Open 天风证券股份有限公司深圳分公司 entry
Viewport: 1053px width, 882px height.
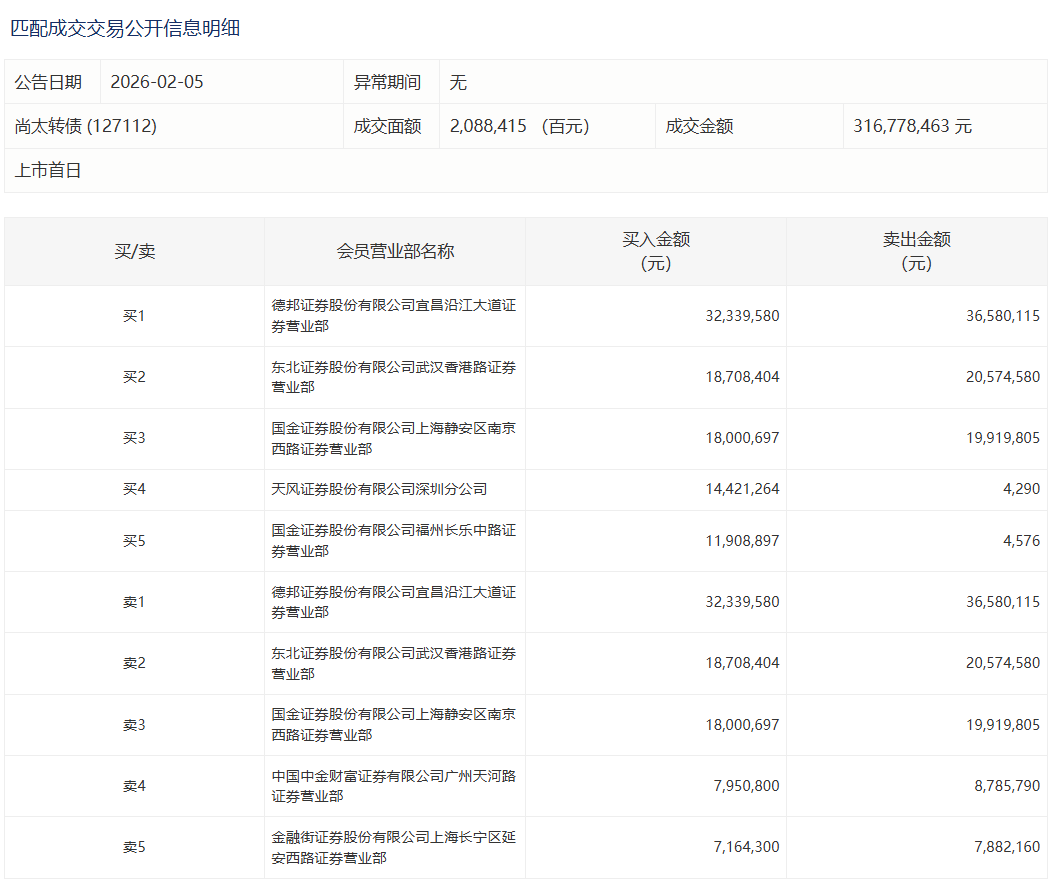pos(379,490)
